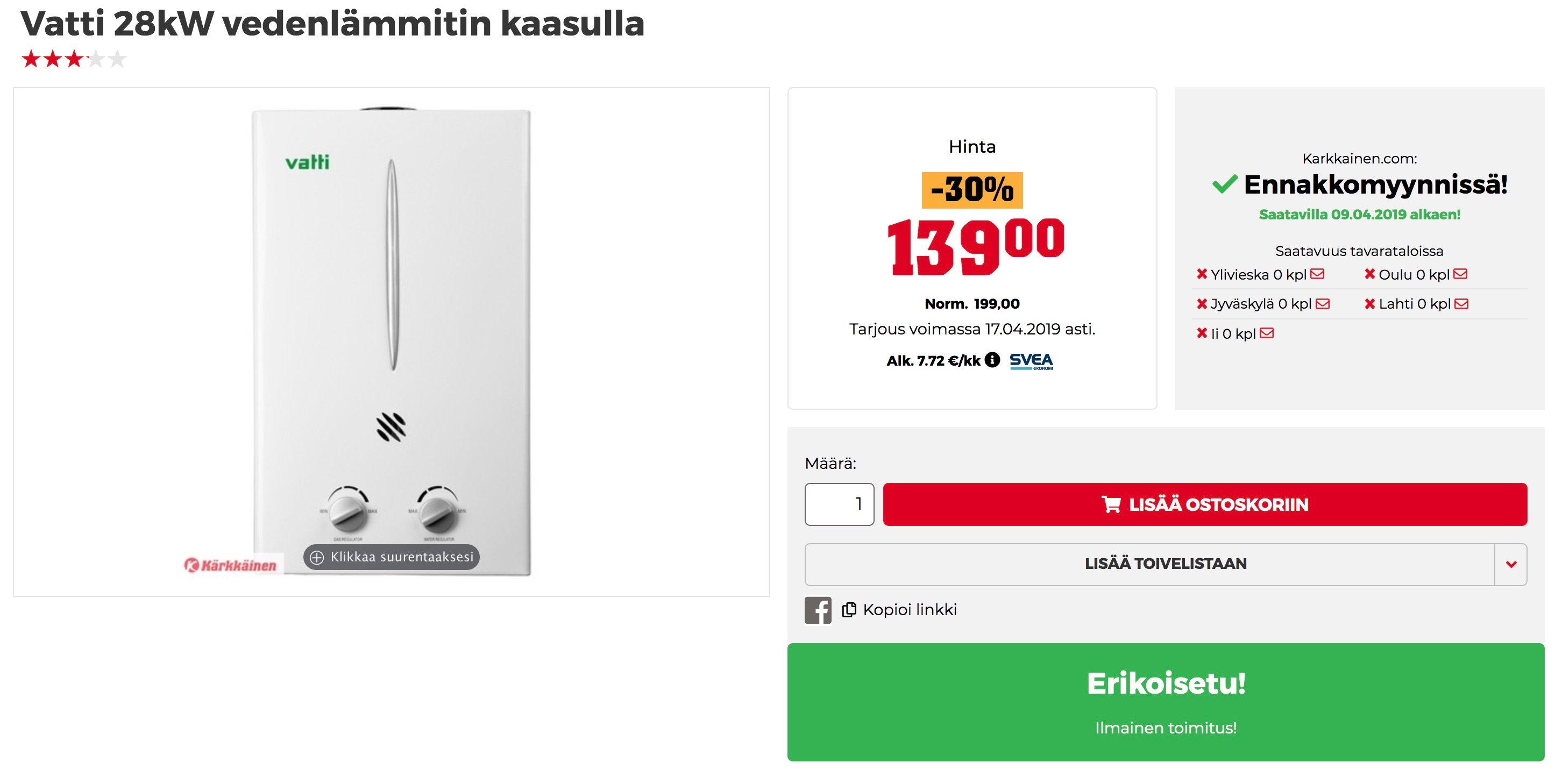Click the envelope icon next to Oulu
Image resolution: width=1562 pixels, height=784 pixels.
pyautogui.click(x=1460, y=274)
